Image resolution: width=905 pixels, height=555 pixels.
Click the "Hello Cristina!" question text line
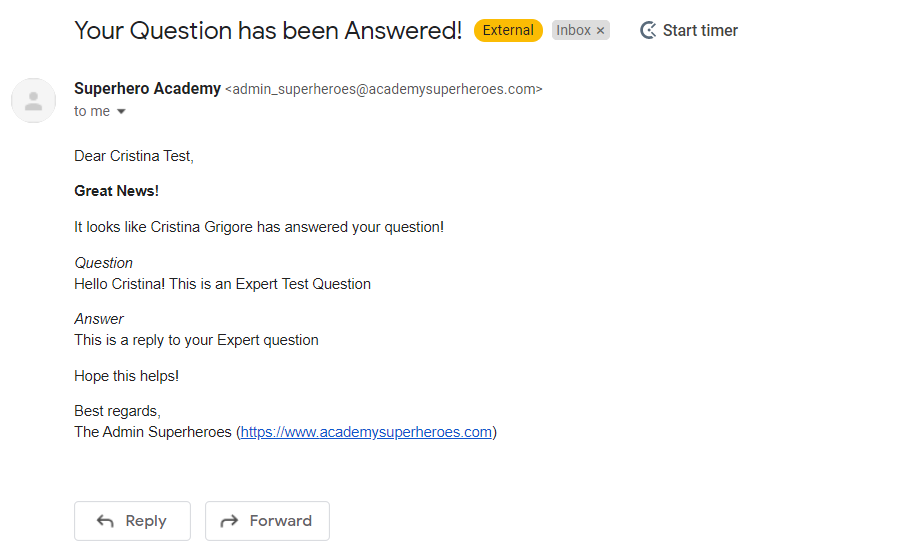222,284
